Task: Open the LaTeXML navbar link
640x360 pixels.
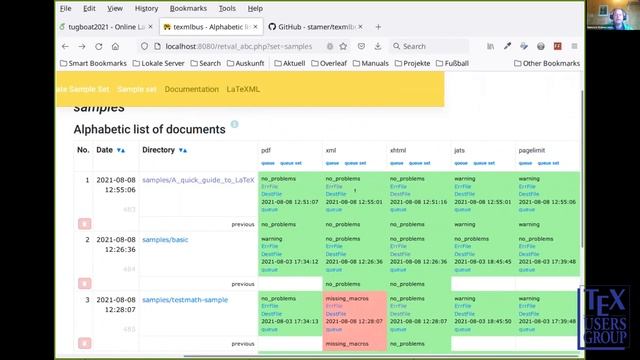Action: (x=243, y=89)
